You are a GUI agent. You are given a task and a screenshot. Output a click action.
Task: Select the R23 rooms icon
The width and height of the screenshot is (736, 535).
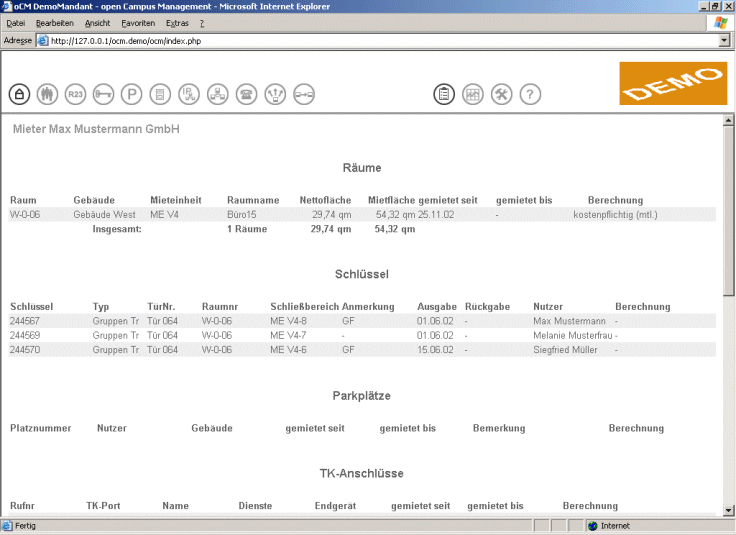tap(75, 94)
